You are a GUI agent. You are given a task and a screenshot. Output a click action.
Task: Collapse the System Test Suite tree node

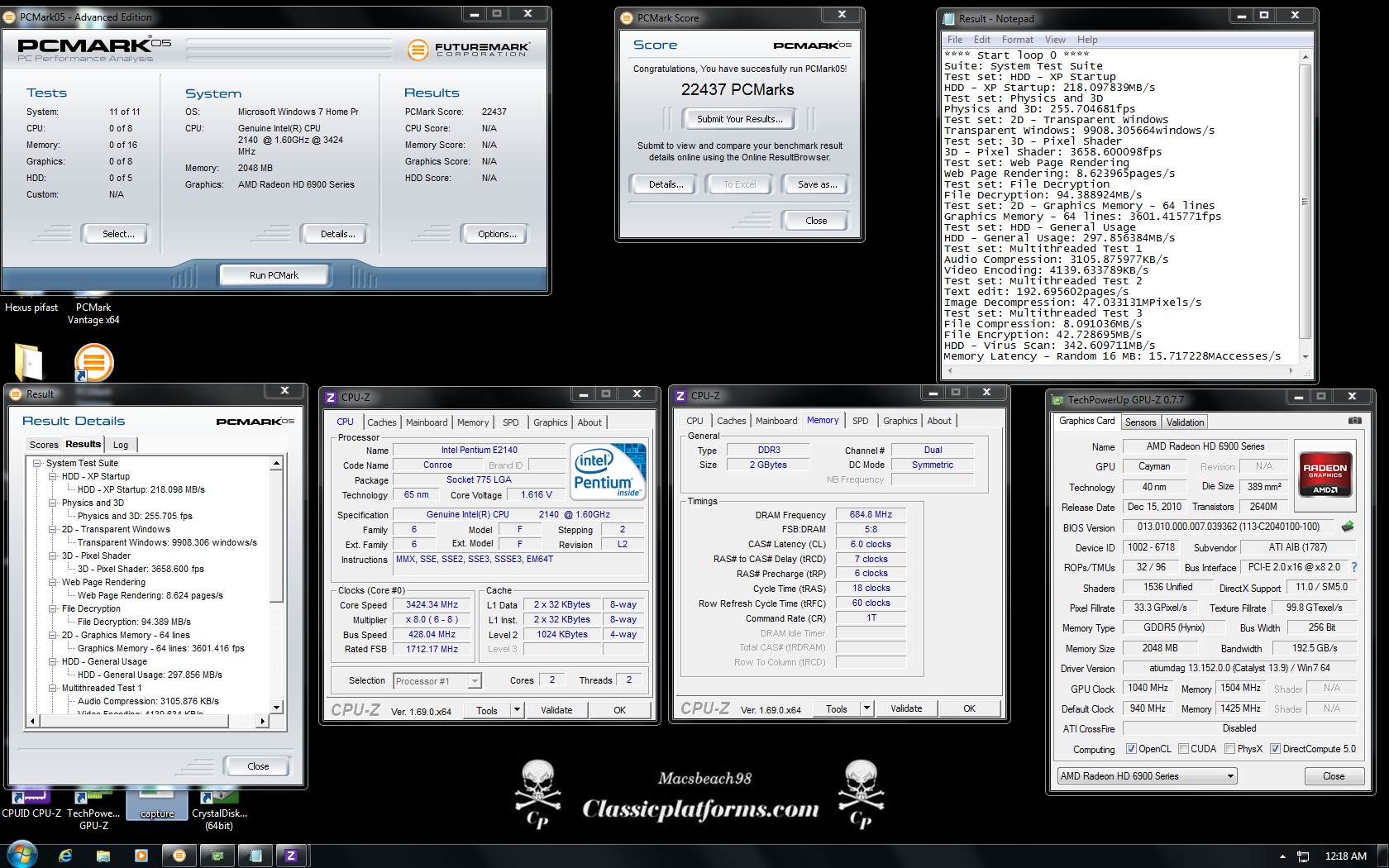tap(38, 463)
